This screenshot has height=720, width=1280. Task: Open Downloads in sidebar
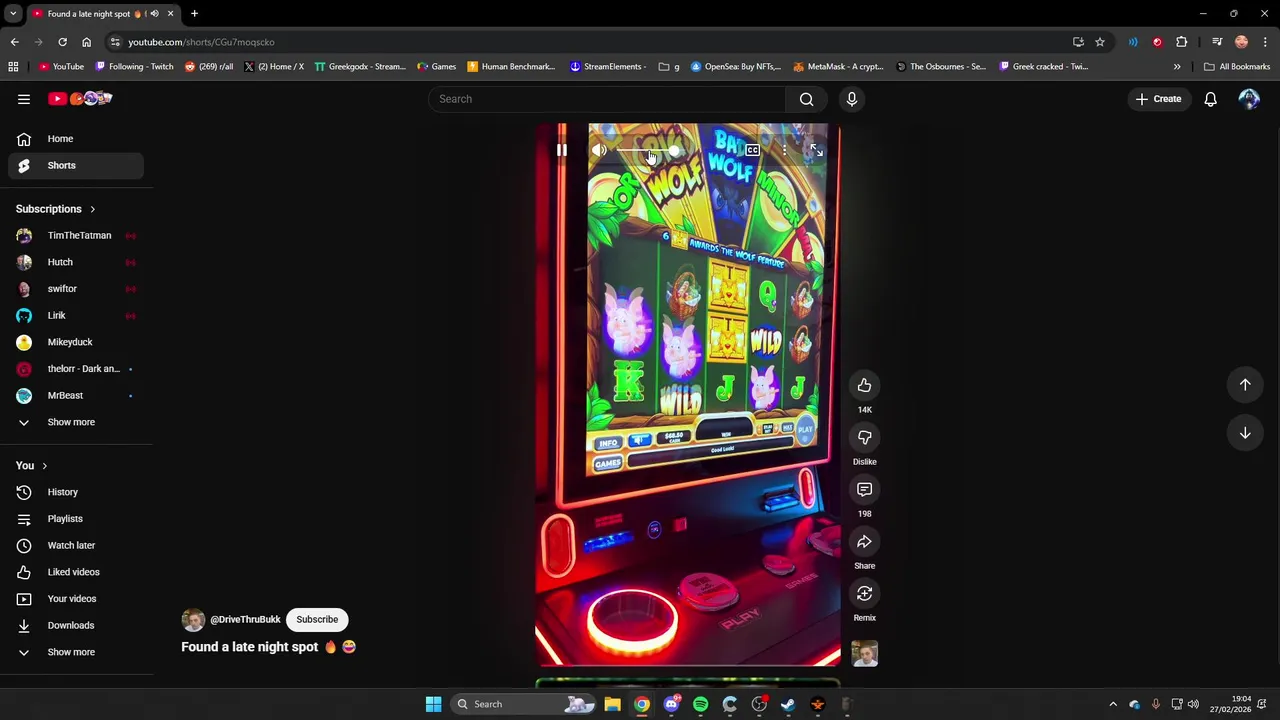coord(76,625)
